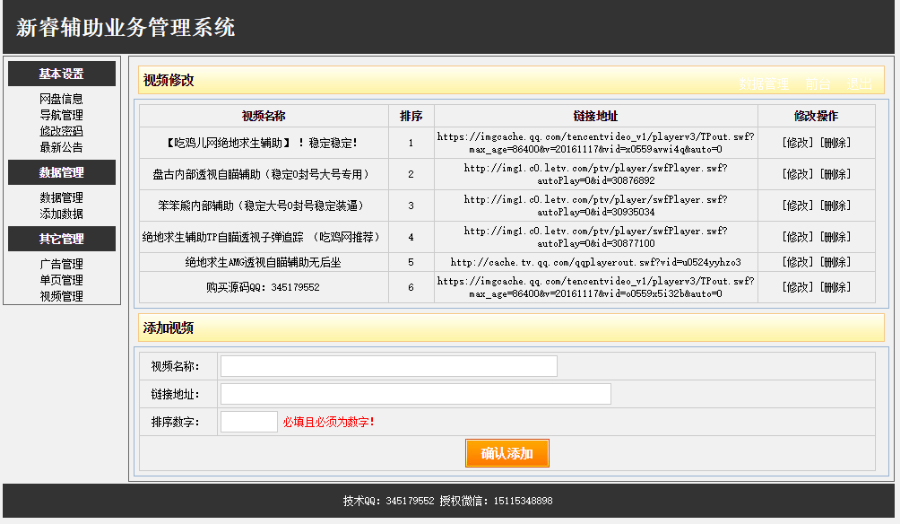Delete the 绝地求生辅助TP自瞄透视子弹追踪 entry
The width and height of the screenshot is (900, 524).
836,236
